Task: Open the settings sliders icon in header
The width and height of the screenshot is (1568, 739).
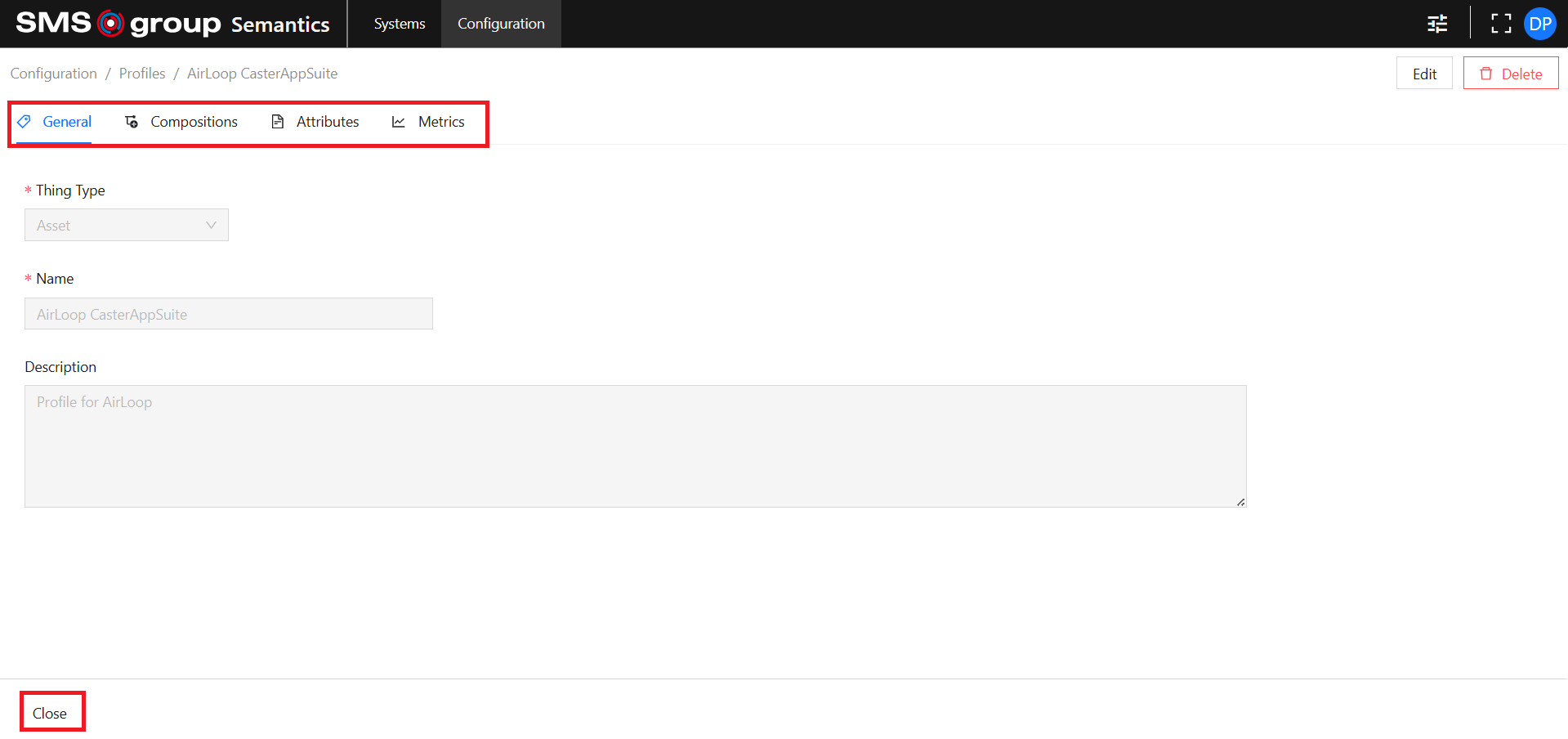Action: pyautogui.click(x=1437, y=24)
